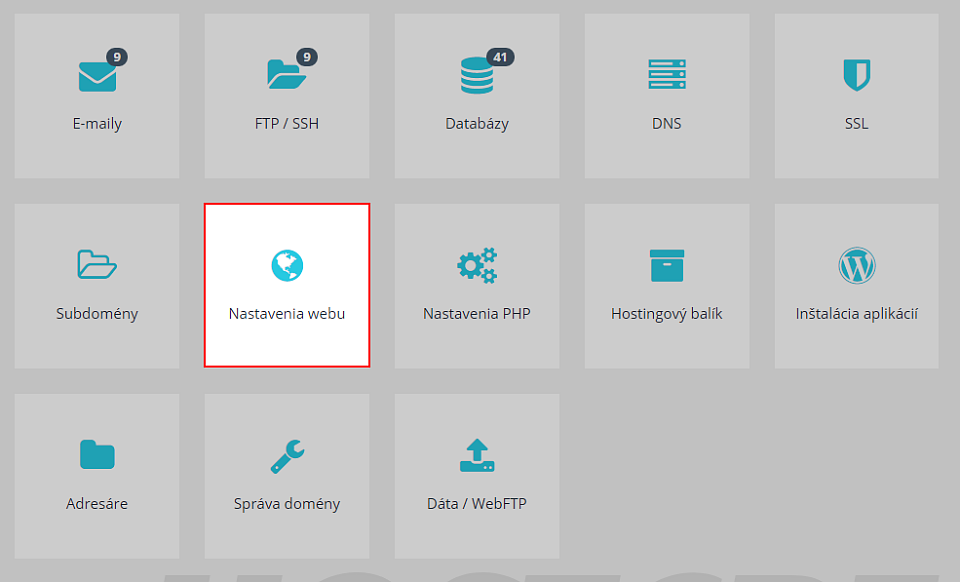
Task: Click the Subdomény open folder icon
Action: [97, 264]
